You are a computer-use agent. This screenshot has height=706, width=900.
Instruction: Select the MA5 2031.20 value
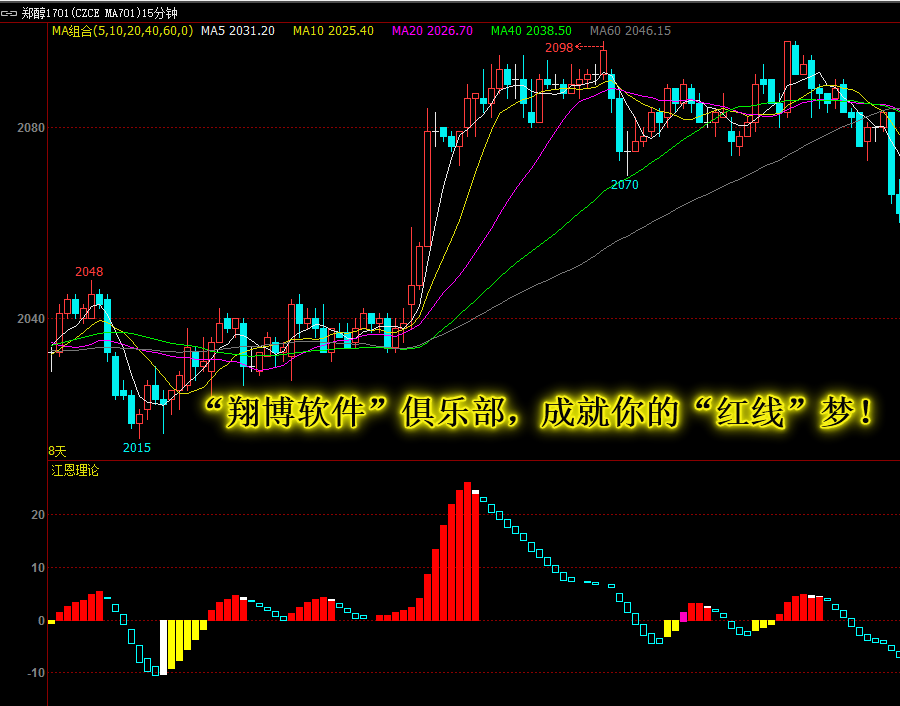pyautogui.click(x=238, y=31)
